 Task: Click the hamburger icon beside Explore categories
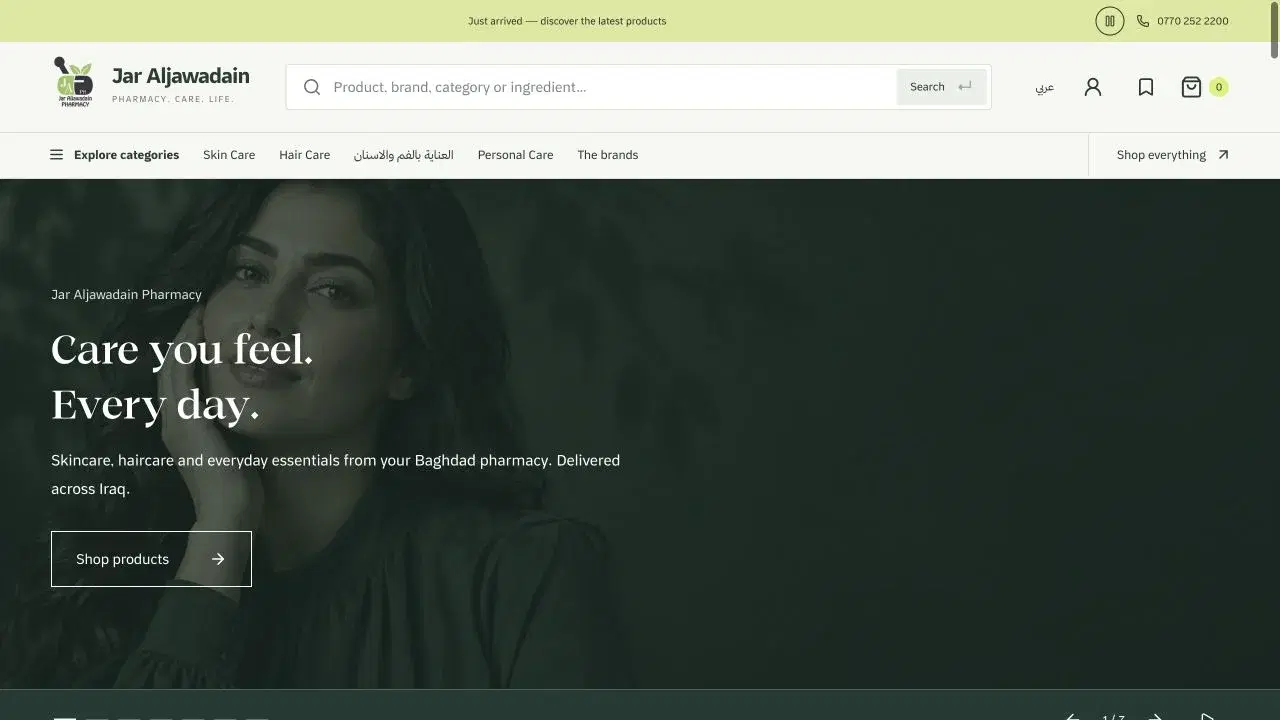coord(56,155)
